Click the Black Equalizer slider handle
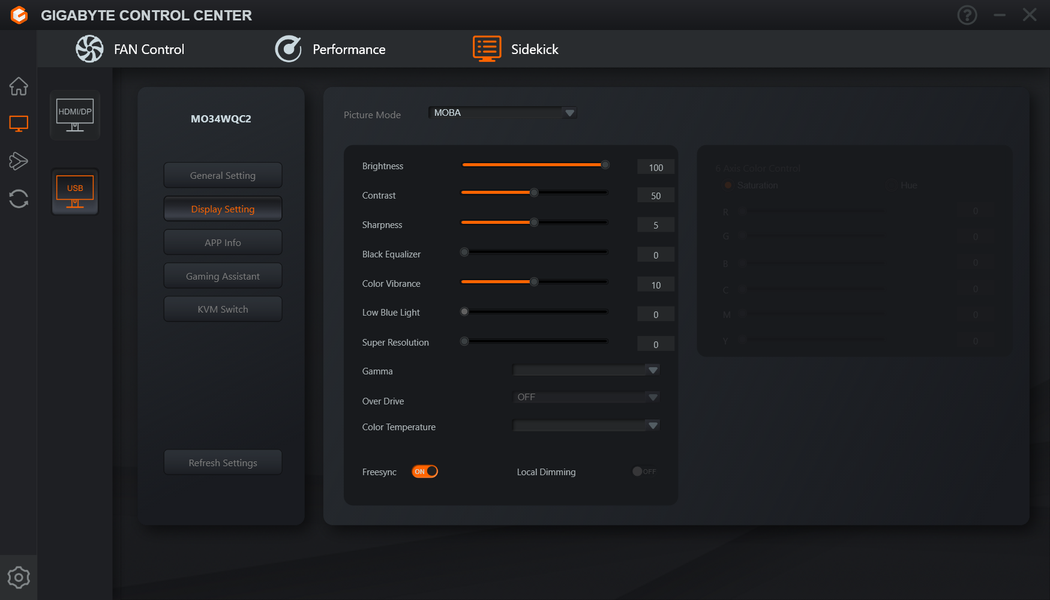This screenshot has width=1050, height=600. (464, 252)
